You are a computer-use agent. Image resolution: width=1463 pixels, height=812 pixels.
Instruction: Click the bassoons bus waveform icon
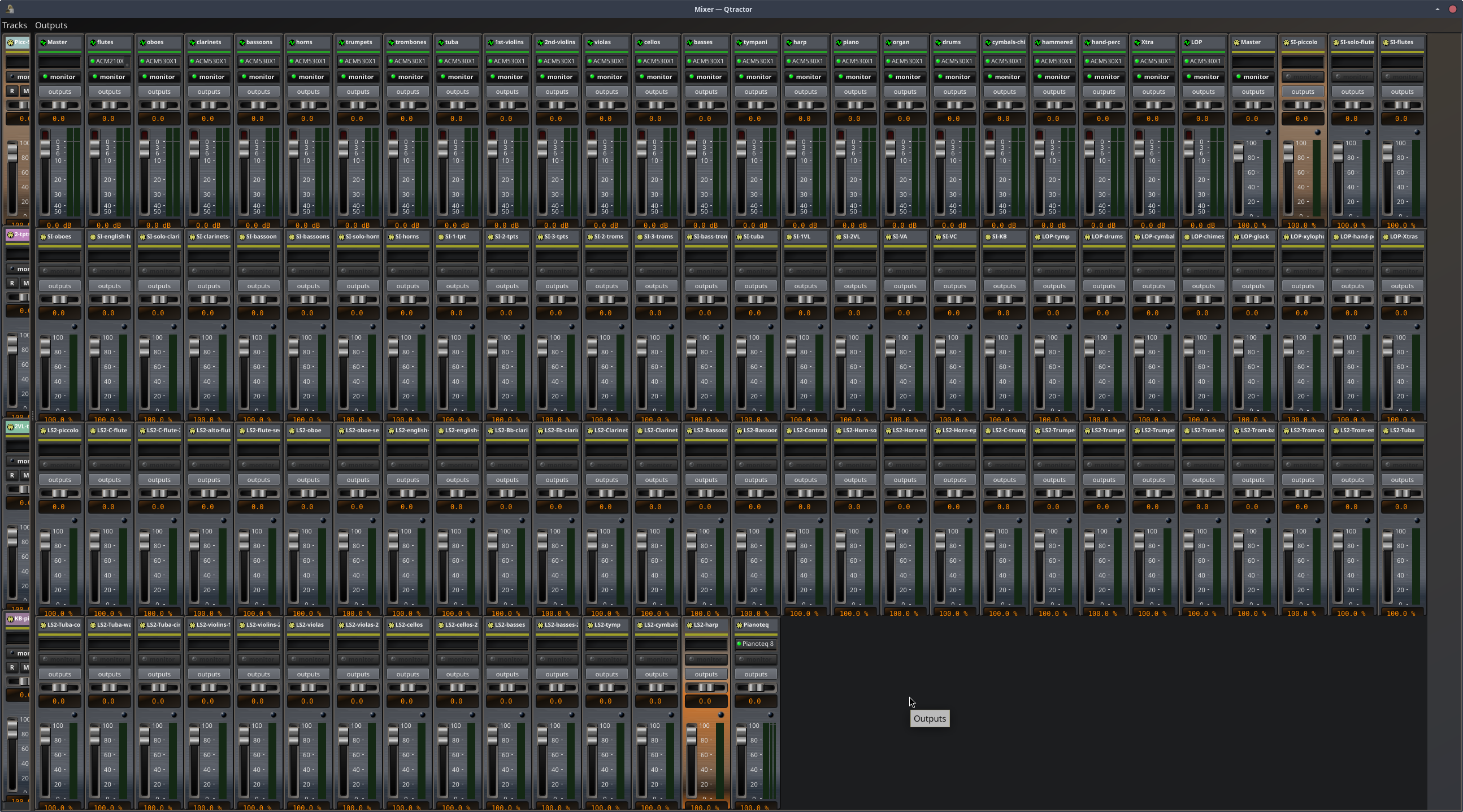pyautogui.click(x=242, y=42)
